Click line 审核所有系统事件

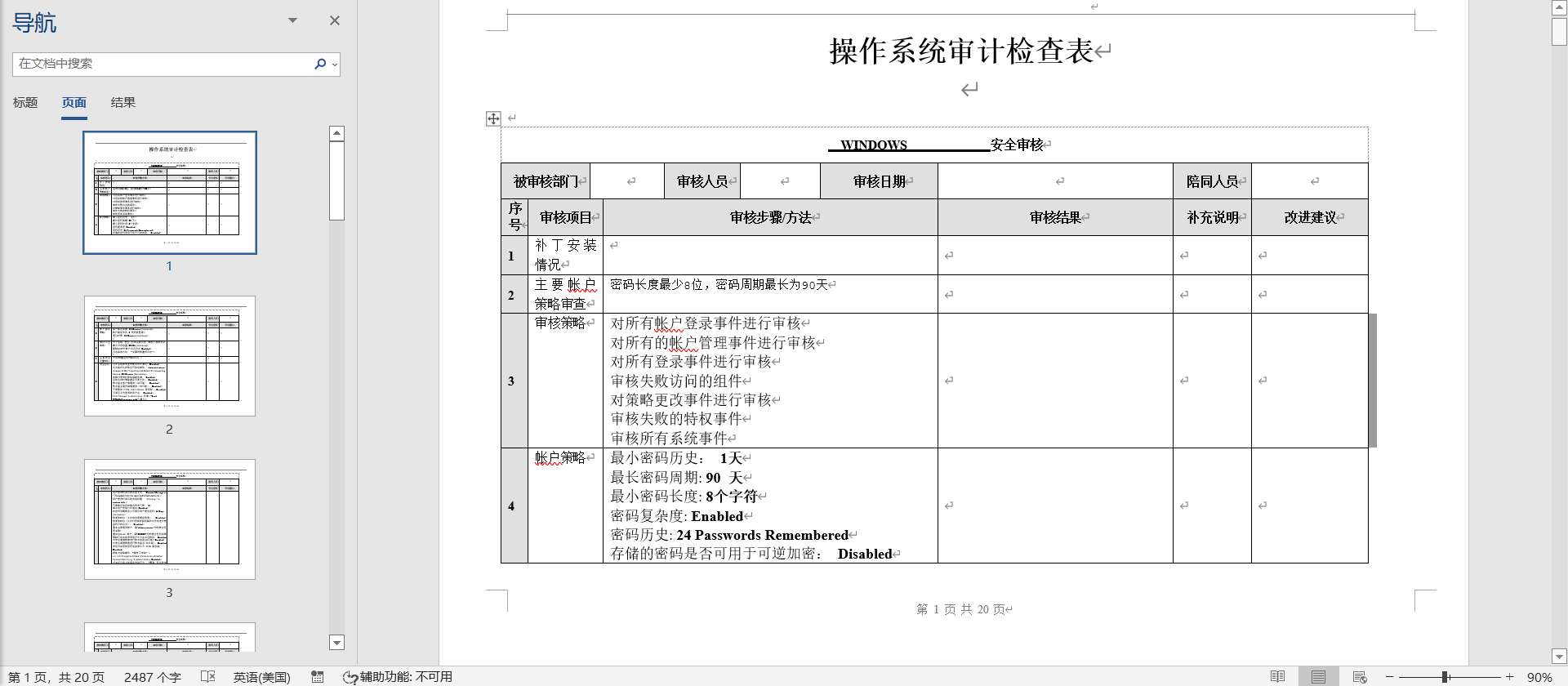[669, 439]
